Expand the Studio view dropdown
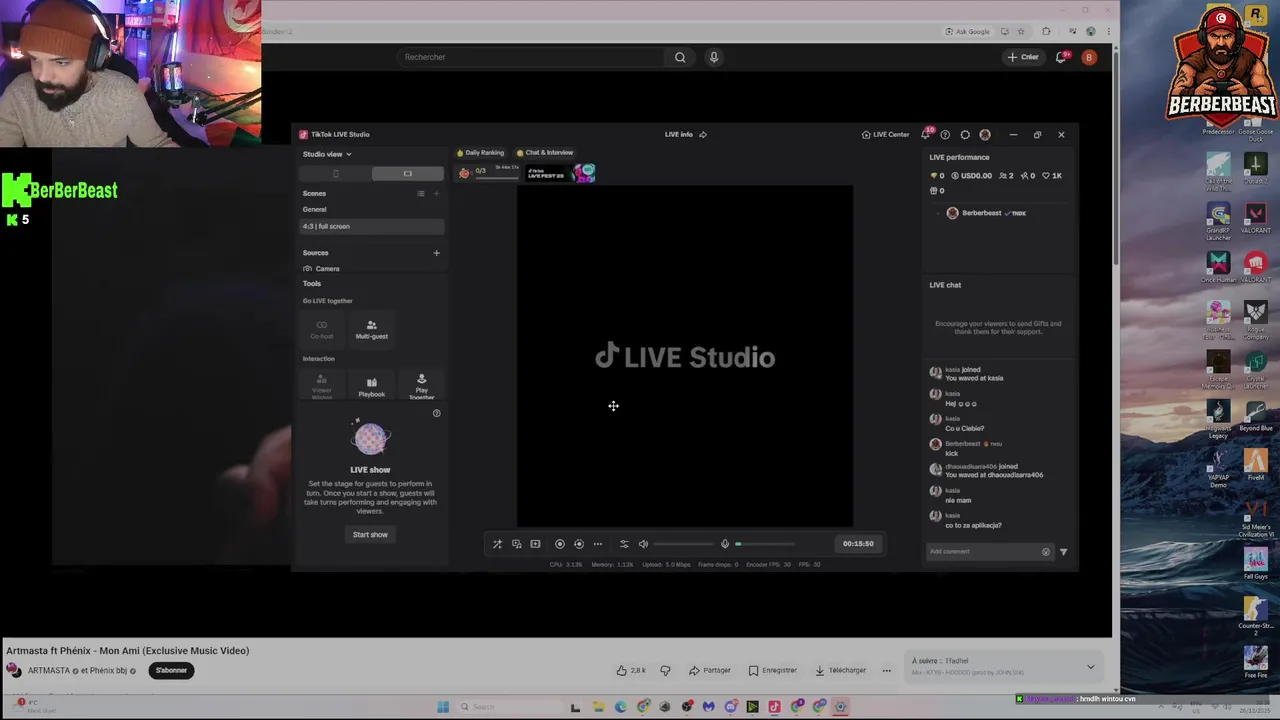 (327, 154)
